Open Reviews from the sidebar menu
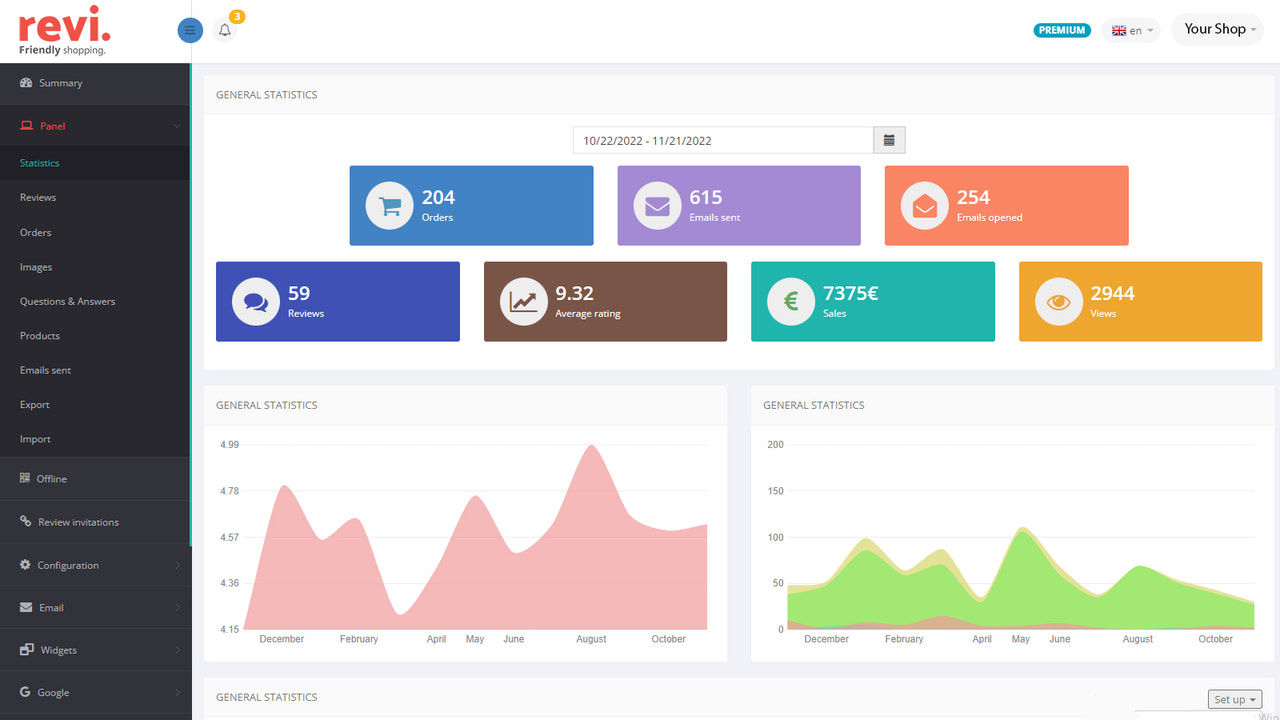Image resolution: width=1280 pixels, height=720 pixels. [x=37, y=197]
